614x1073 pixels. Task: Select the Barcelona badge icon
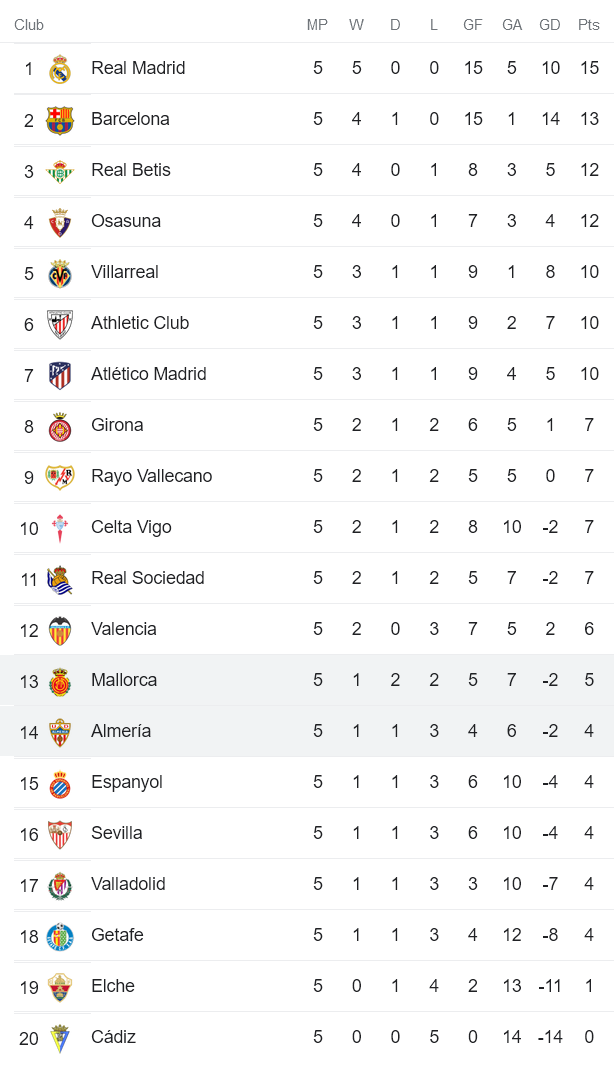click(61, 119)
